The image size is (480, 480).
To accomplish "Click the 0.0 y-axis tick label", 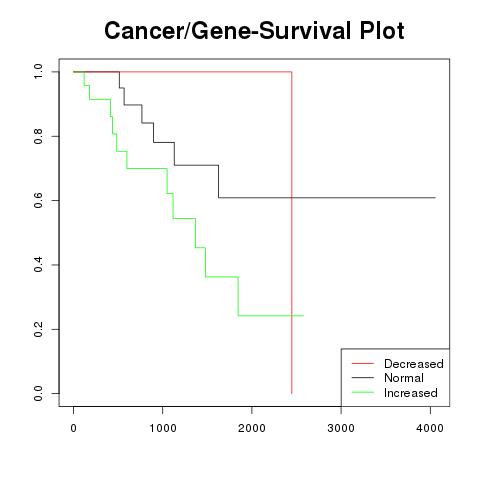I will pos(38,393).
